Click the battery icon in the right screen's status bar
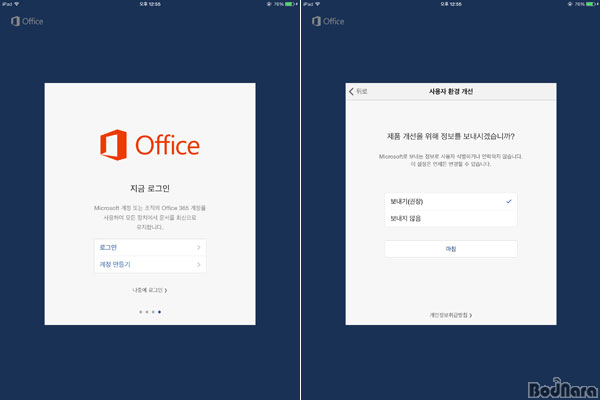Screen dimensions: 600x400 coord(591,4)
